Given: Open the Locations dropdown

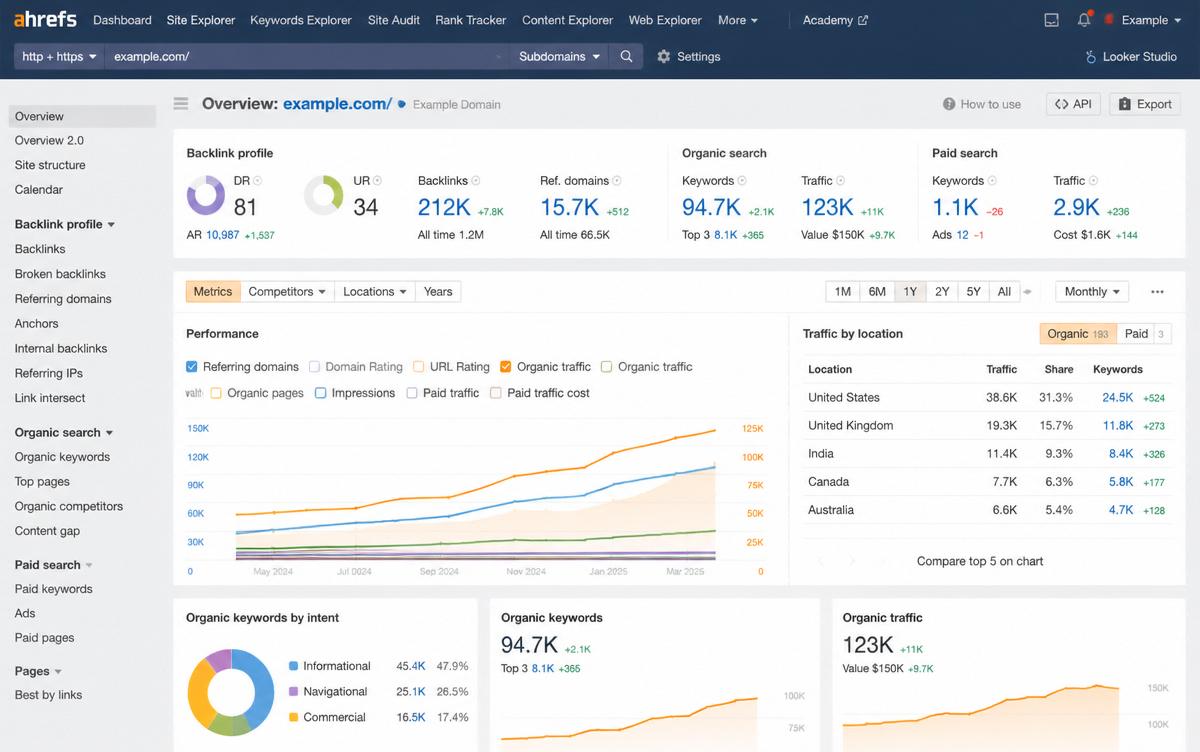Looking at the screenshot, I should [375, 292].
